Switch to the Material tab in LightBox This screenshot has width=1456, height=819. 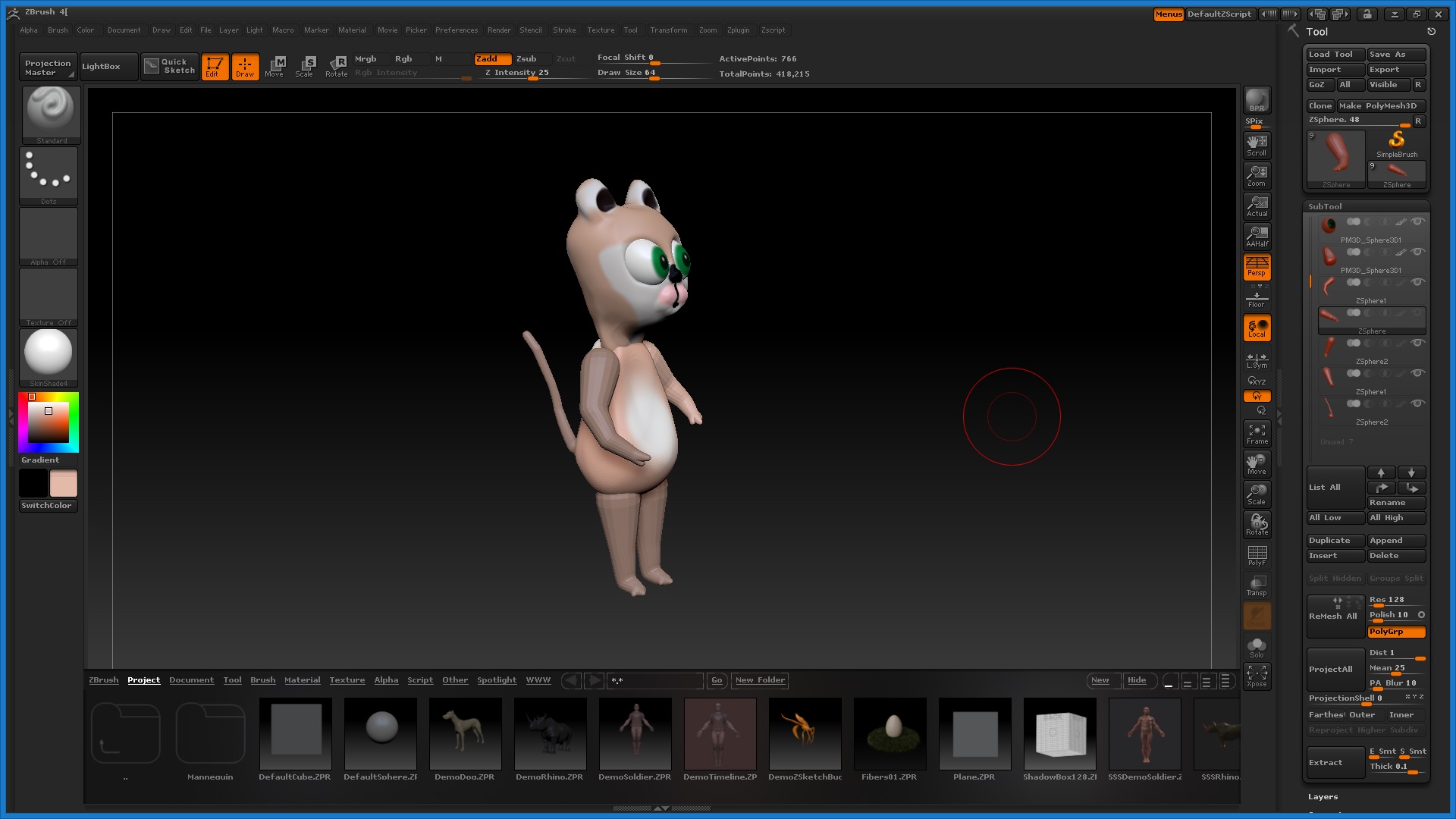pos(302,680)
